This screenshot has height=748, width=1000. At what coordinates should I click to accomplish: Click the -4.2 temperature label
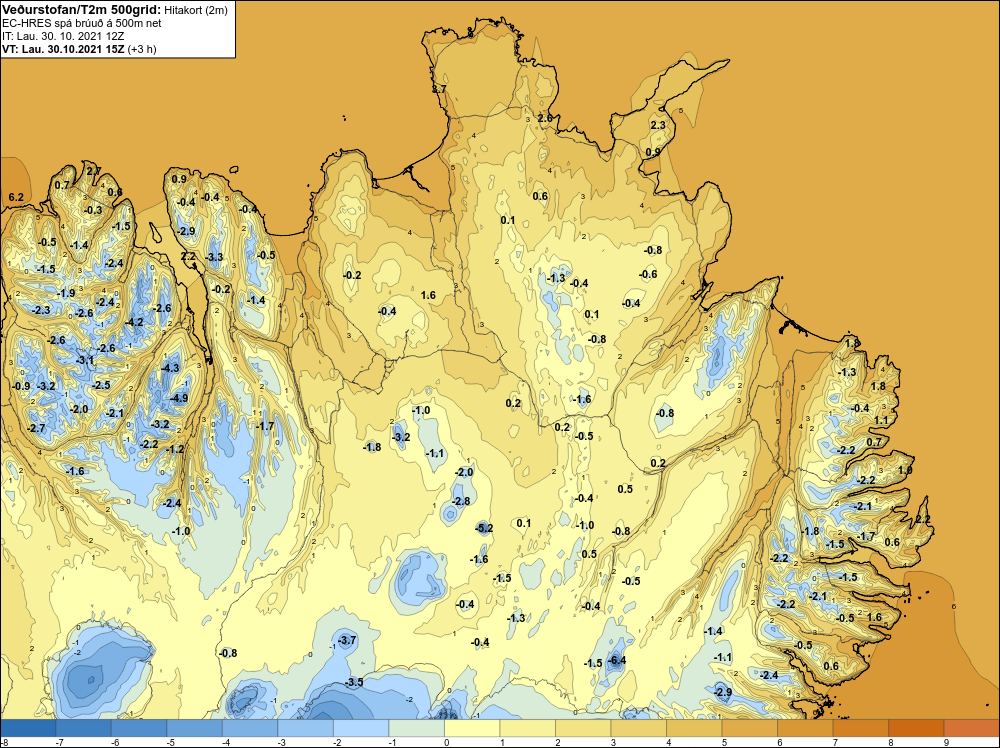coord(135,323)
